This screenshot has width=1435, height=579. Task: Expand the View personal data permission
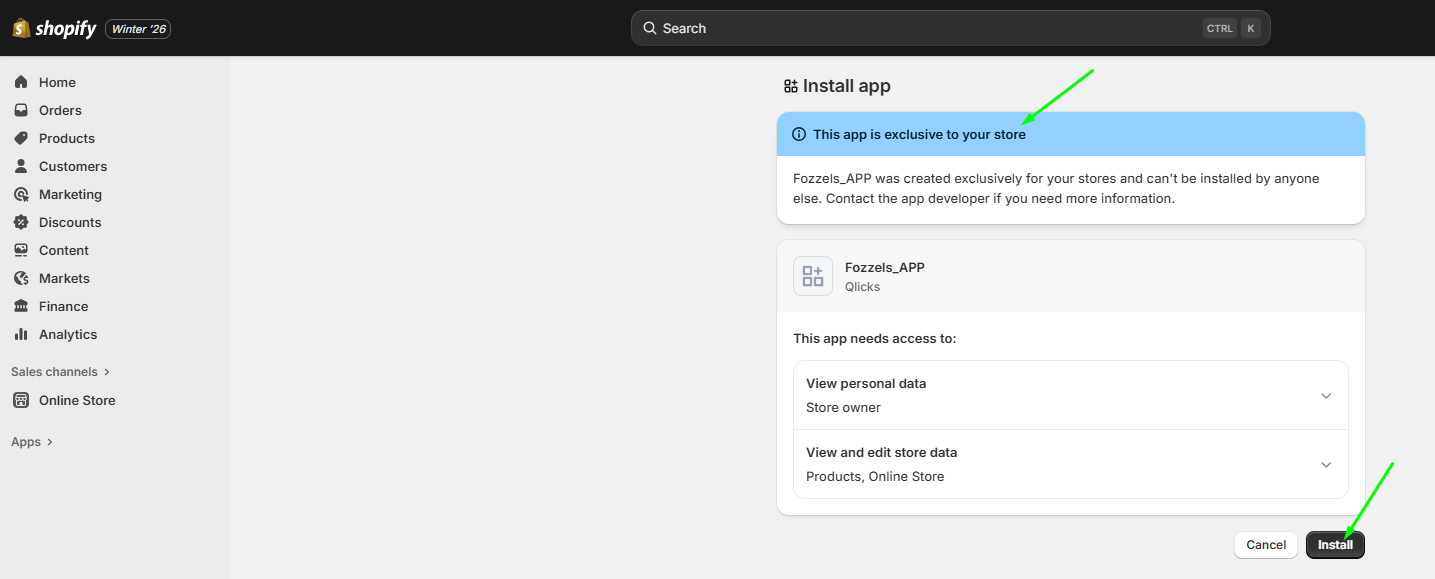[x=1326, y=396]
